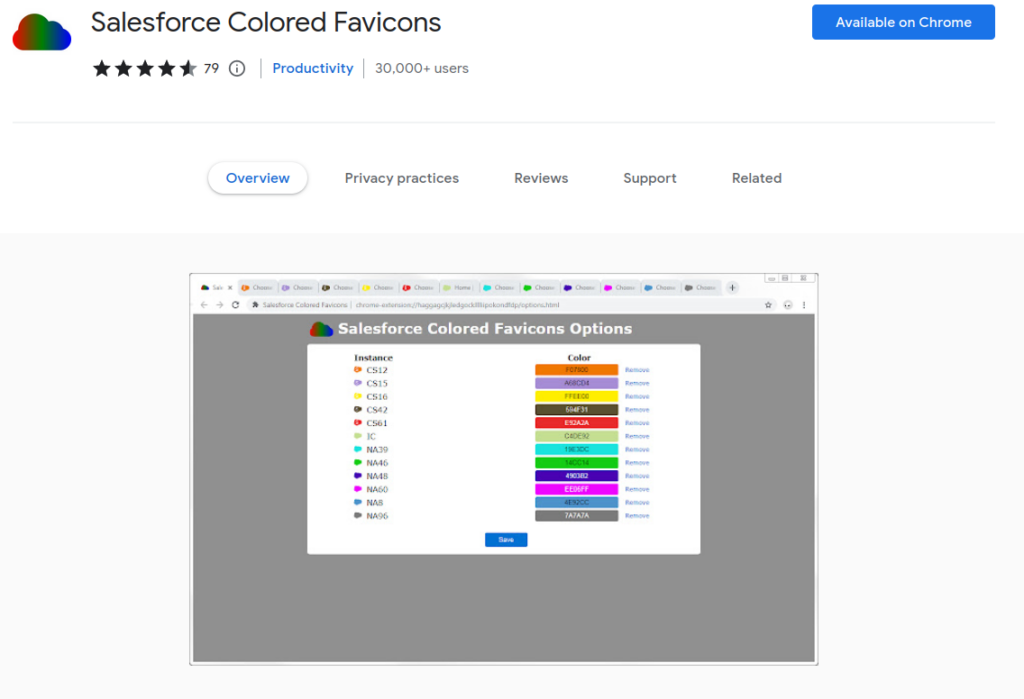Open the Privacy practices tab
This screenshot has width=1024, height=699.
tap(401, 178)
